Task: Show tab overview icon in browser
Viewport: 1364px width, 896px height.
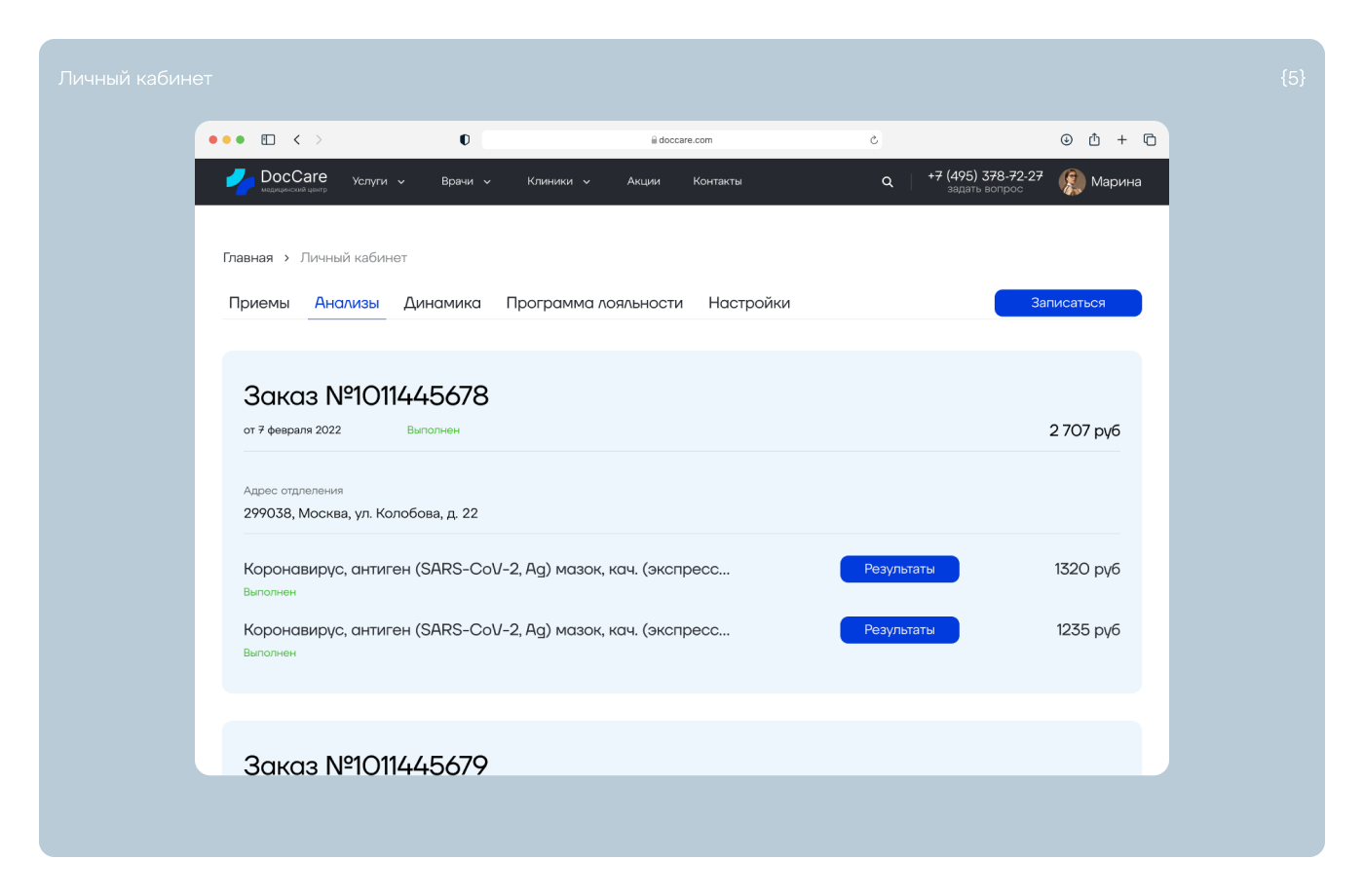Action: coord(1150,140)
